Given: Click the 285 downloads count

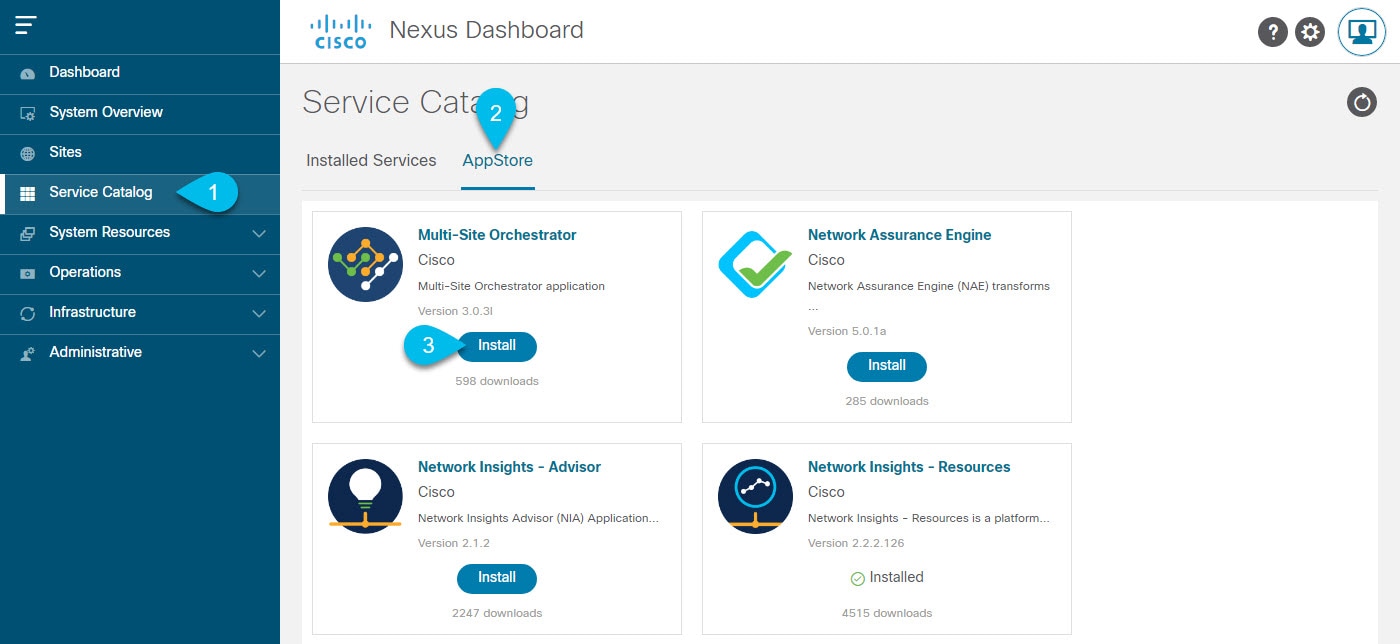Looking at the screenshot, I should tap(887, 401).
